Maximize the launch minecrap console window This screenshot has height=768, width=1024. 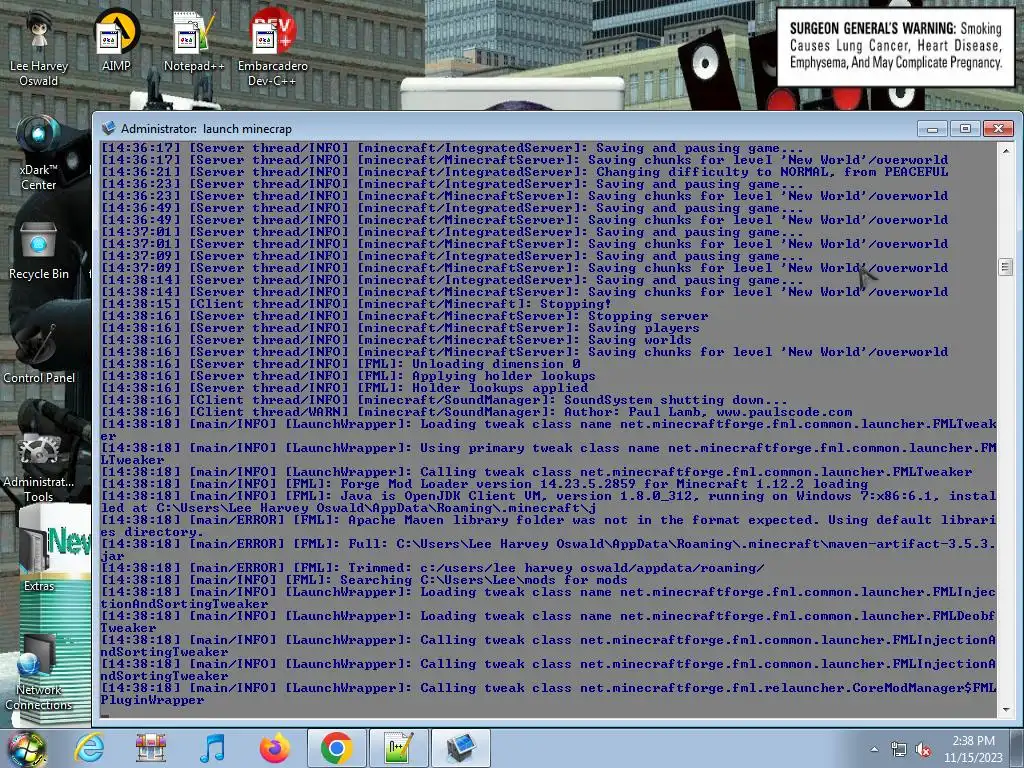(x=965, y=129)
